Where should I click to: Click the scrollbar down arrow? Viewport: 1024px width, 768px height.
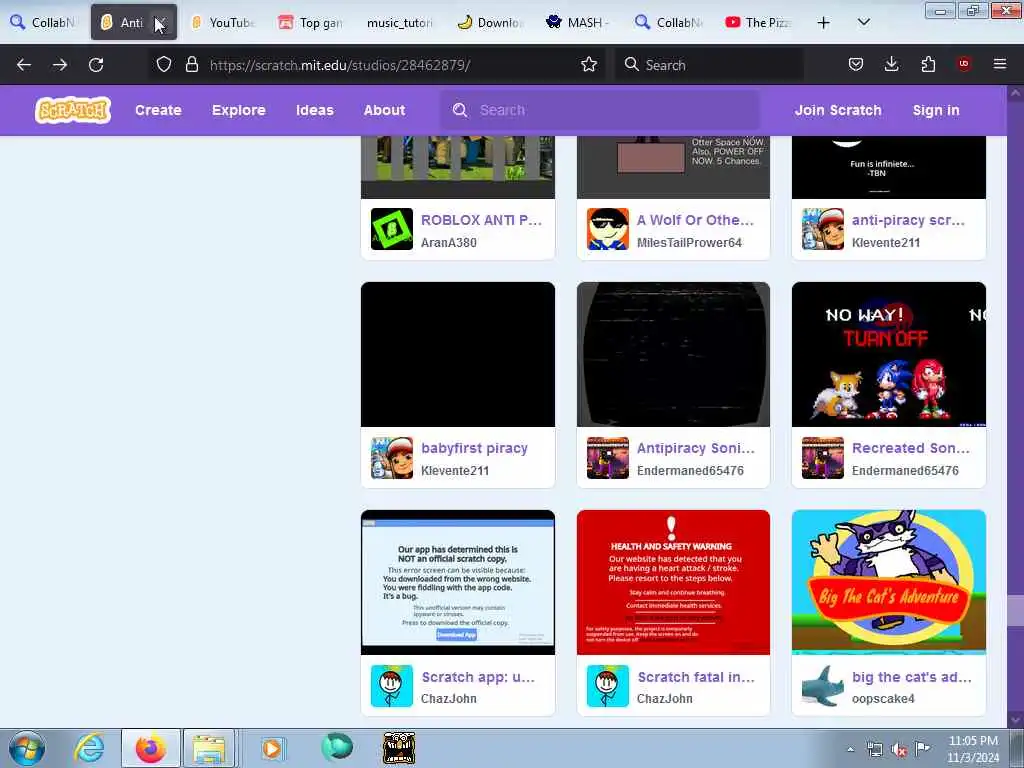tap(1015, 719)
